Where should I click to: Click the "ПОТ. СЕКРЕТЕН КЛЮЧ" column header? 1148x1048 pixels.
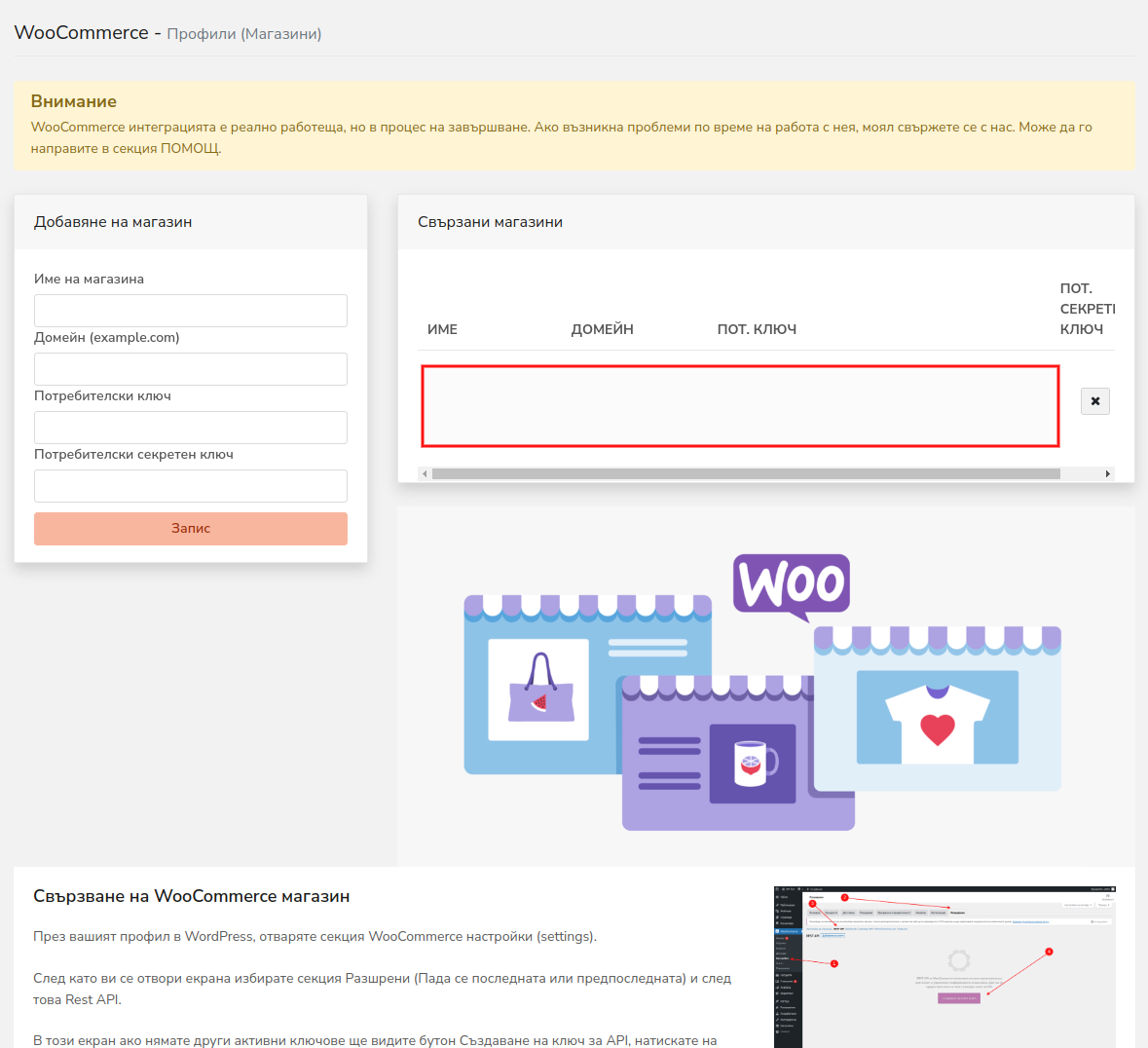[x=1088, y=309]
